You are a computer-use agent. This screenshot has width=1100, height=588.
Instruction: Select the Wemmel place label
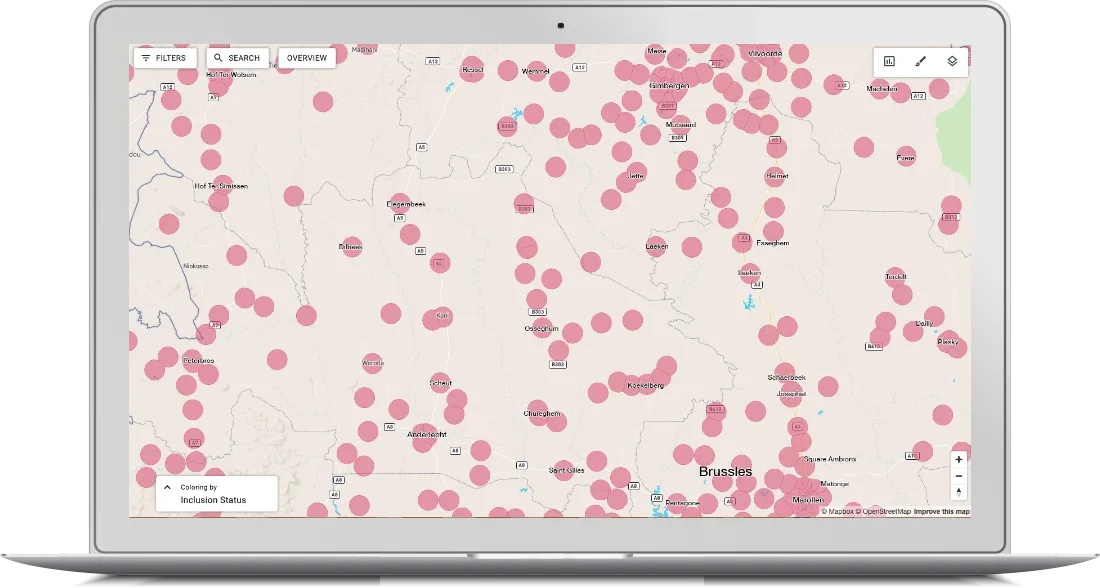point(535,72)
